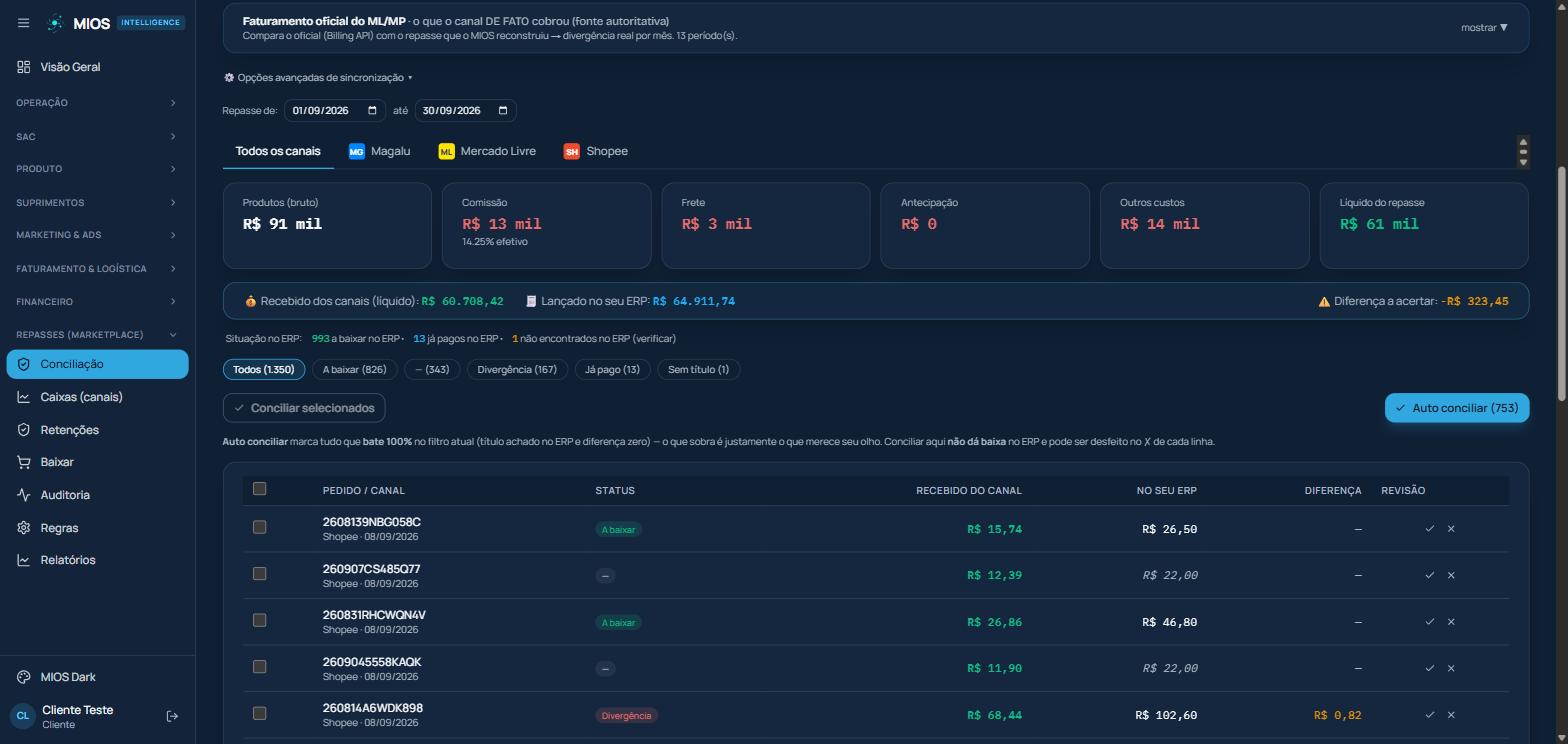Screen dimensions: 1568x744
Task: Click the logout icon beside Cliente Teste
Action: point(172,716)
